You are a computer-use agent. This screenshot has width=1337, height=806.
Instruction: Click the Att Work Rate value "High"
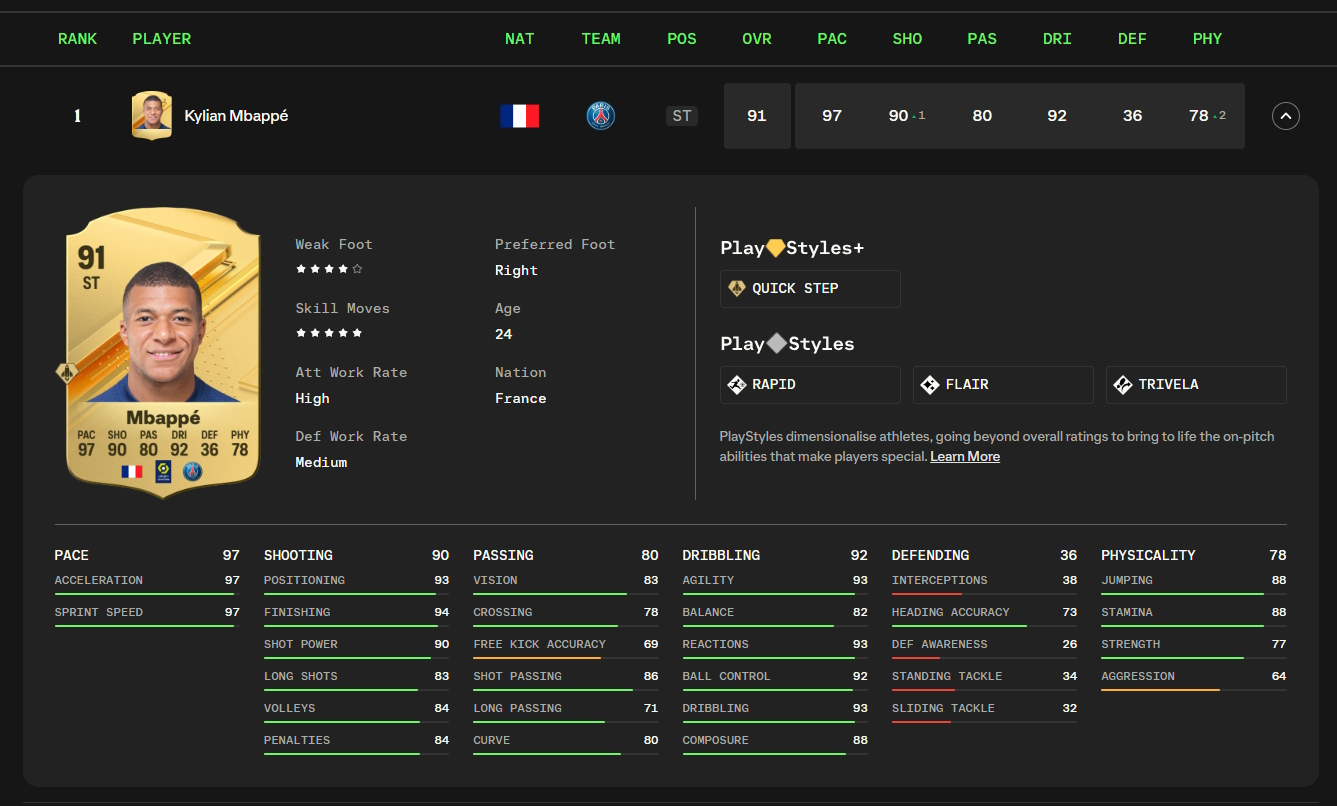[x=313, y=399]
